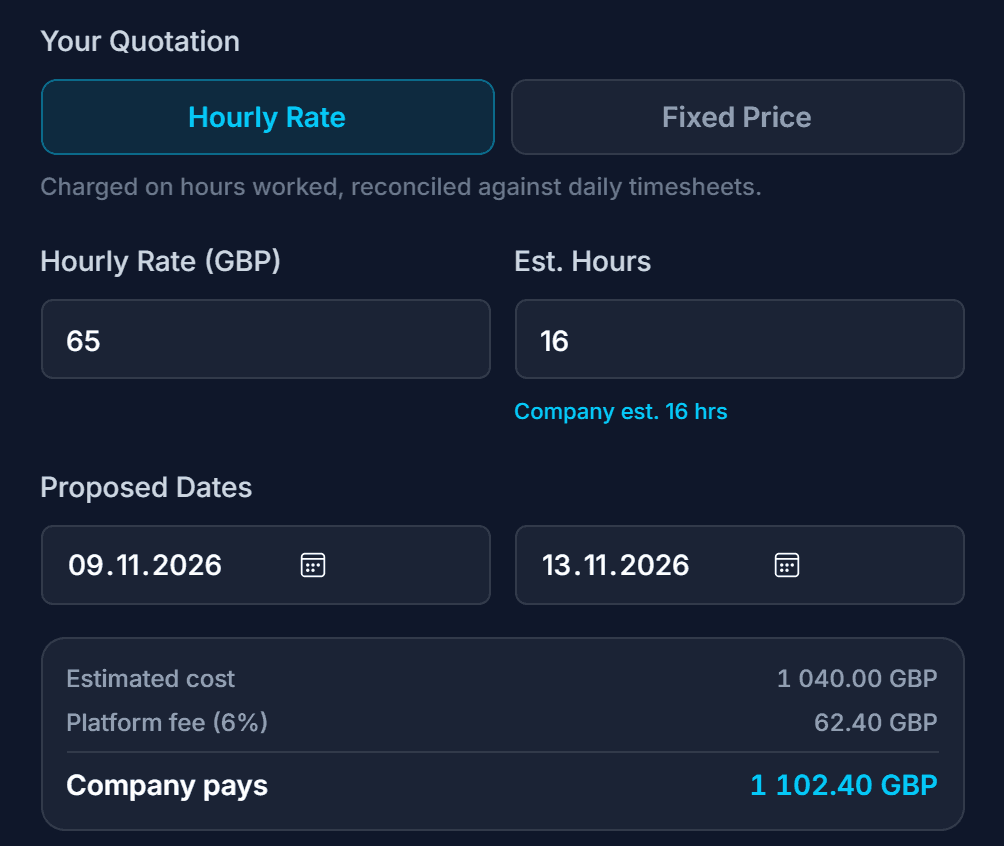Switch to Fixed Price quotation
Screen dimensions: 1004x846
pos(738,117)
